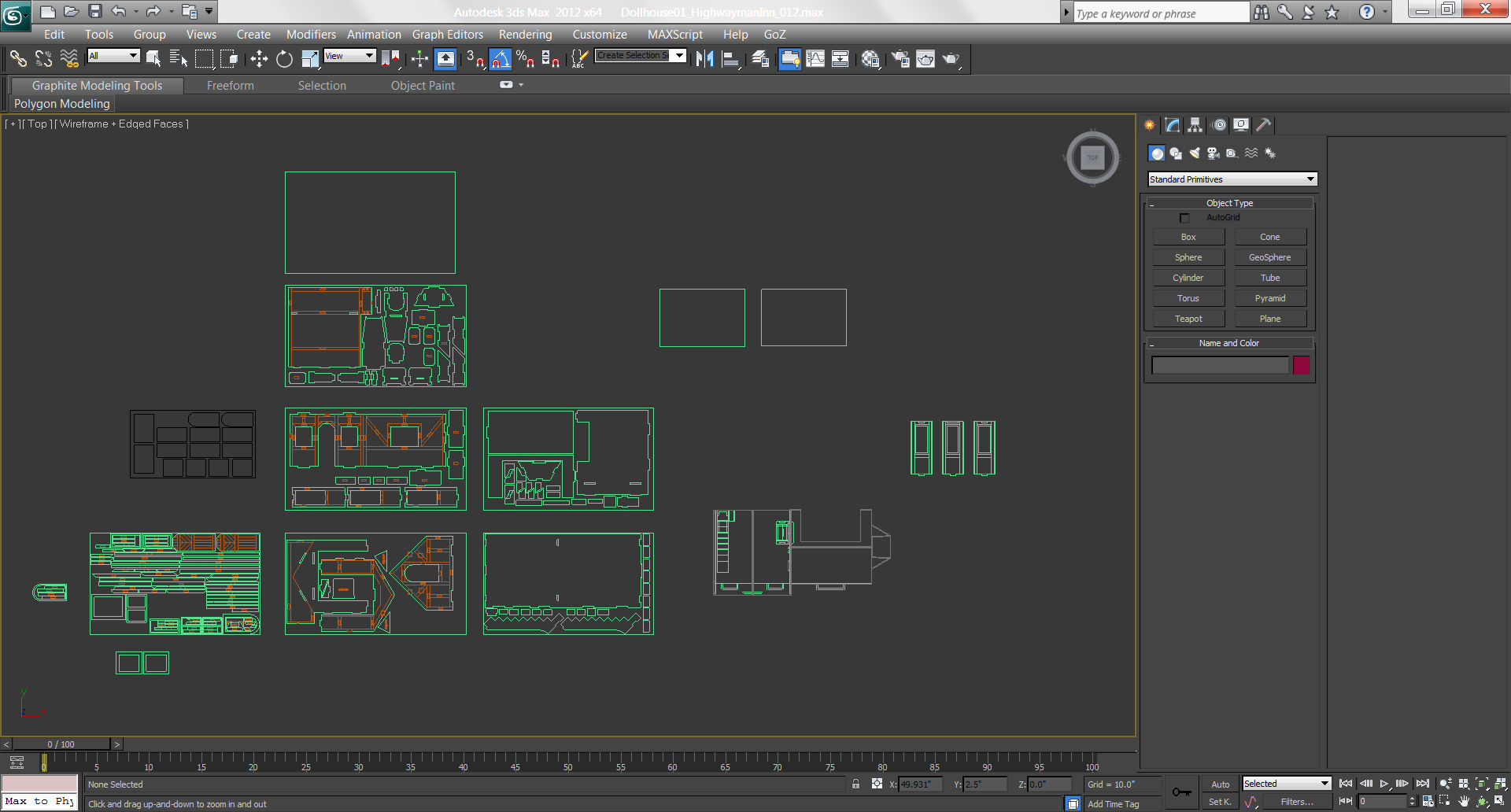Enable the AutoGrid checkbox
Image resolution: width=1511 pixels, height=812 pixels.
pos(1184,218)
